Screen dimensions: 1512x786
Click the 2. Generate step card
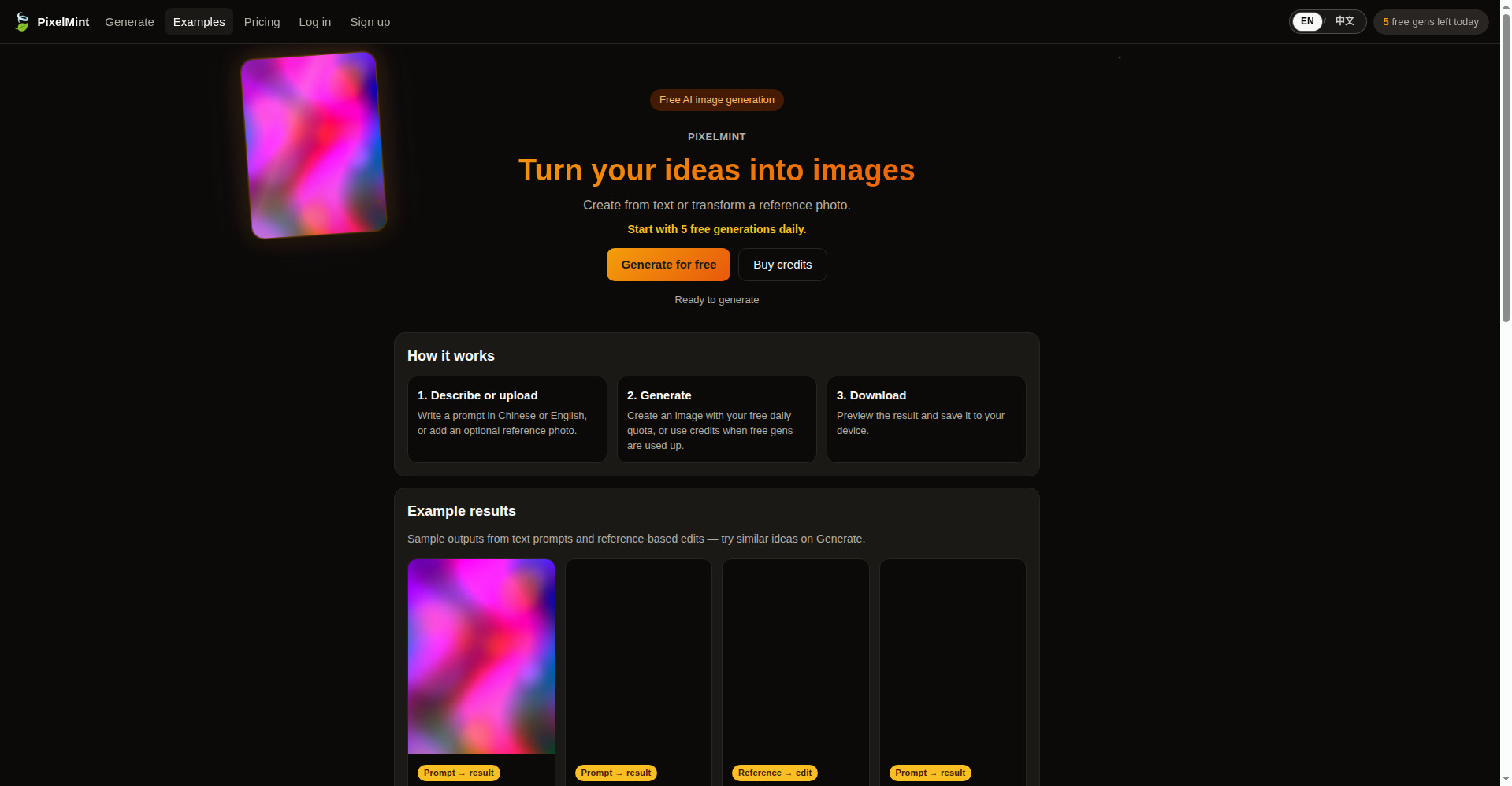coord(717,419)
